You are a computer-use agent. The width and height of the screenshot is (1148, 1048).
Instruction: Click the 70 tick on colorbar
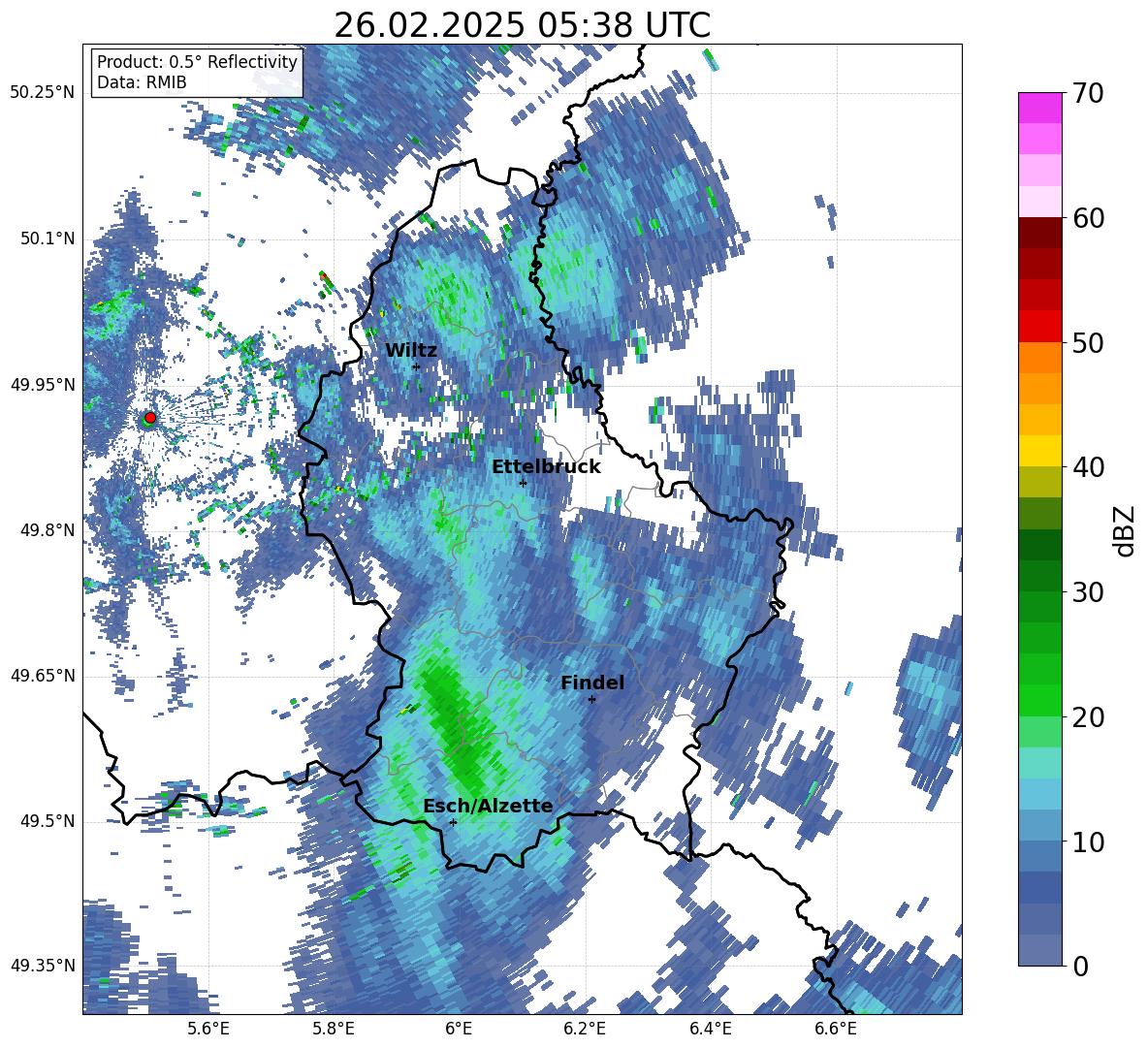coord(1088,93)
